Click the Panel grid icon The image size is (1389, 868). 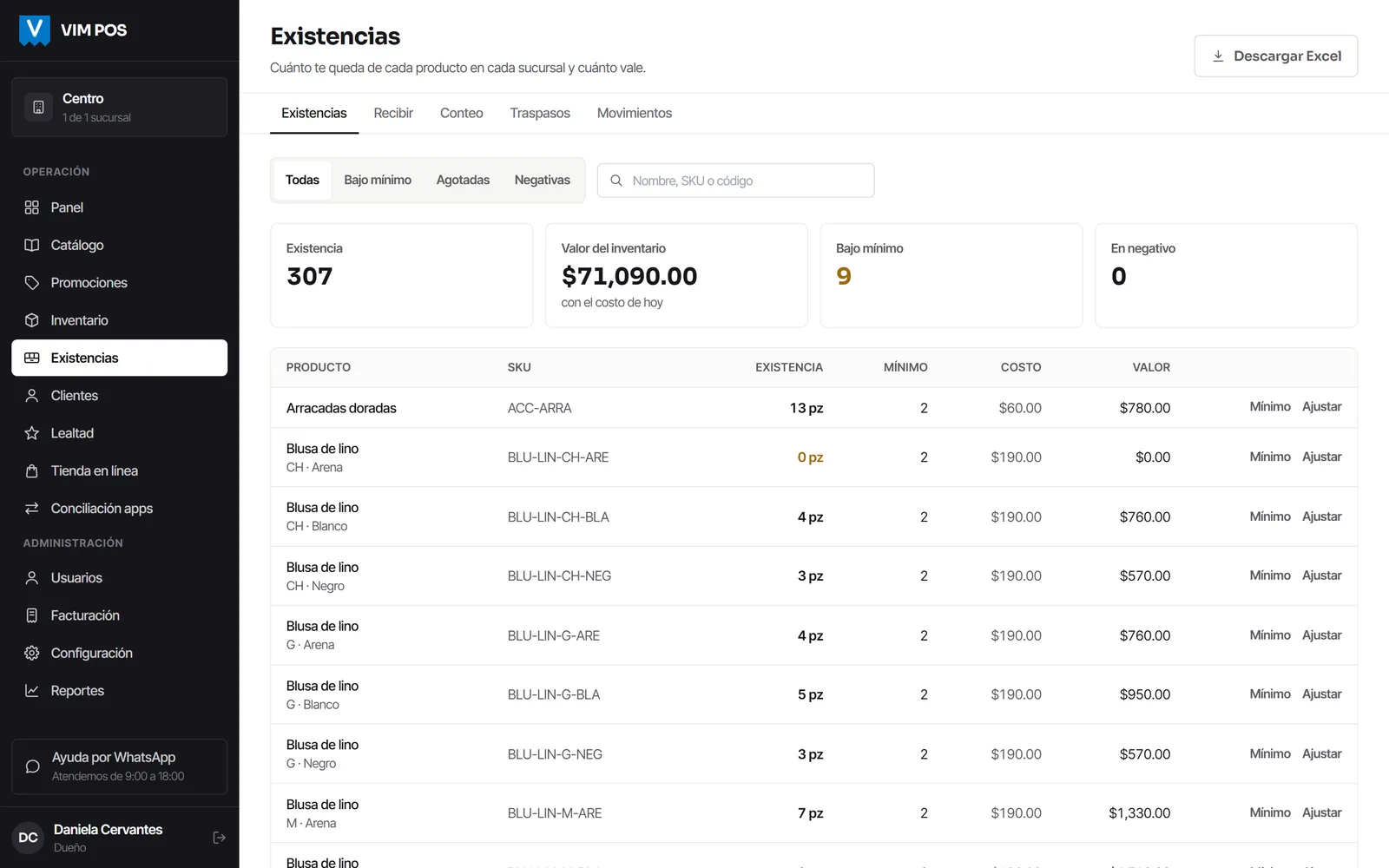pyautogui.click(x=32, y=207)
